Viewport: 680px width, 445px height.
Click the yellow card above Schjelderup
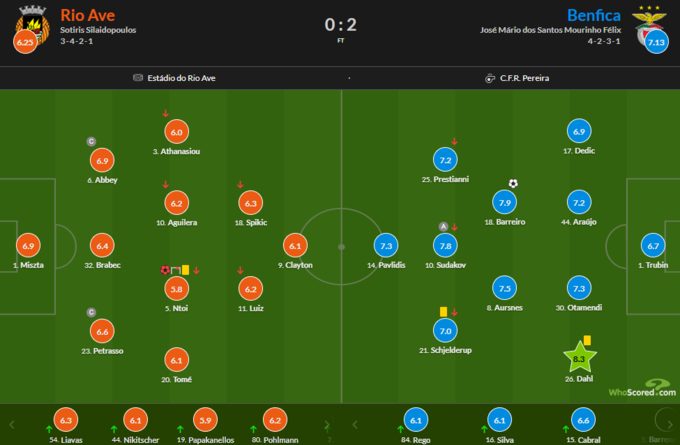442,312
